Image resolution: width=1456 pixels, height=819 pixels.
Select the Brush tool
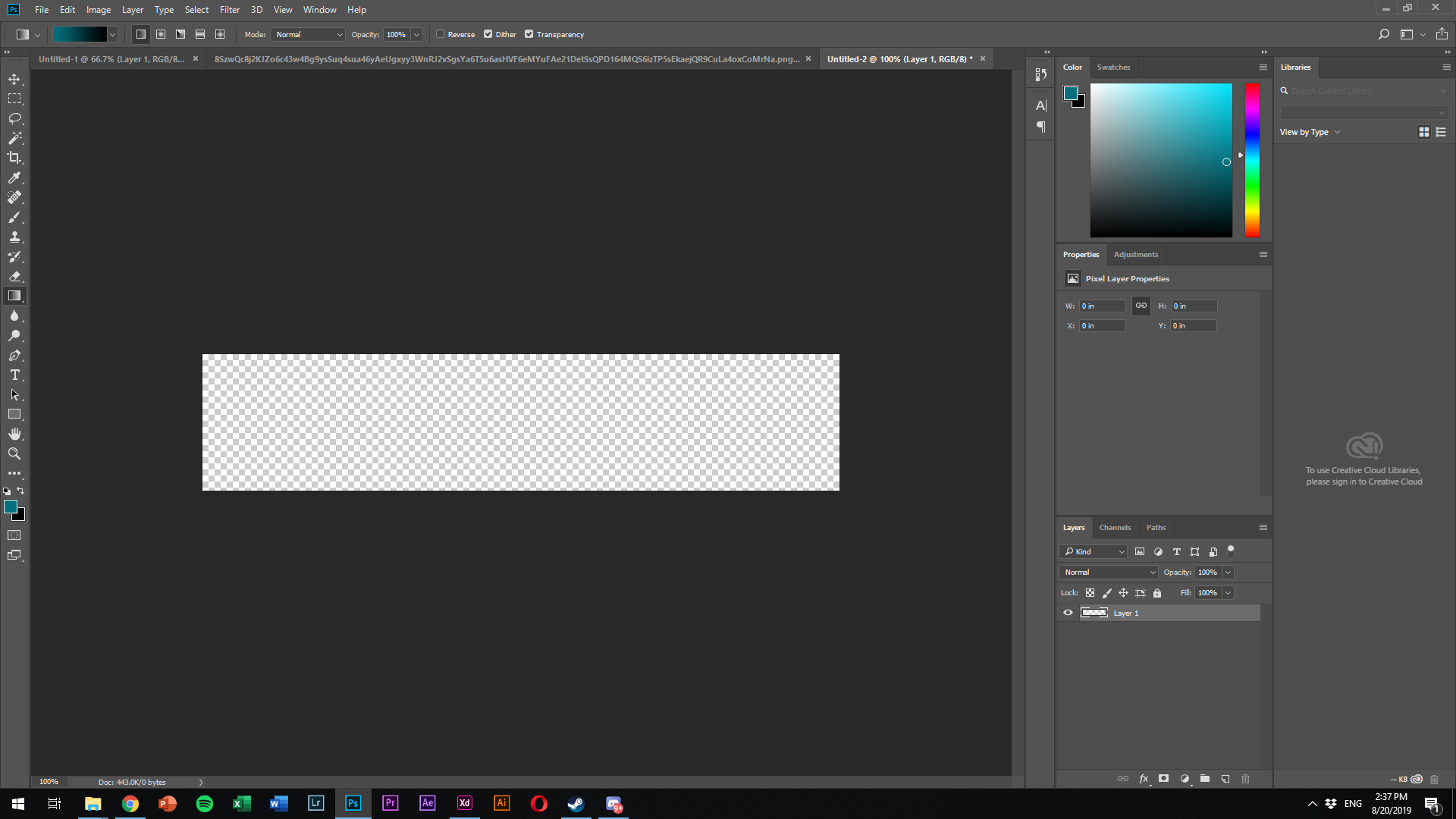tap(14, 217)
